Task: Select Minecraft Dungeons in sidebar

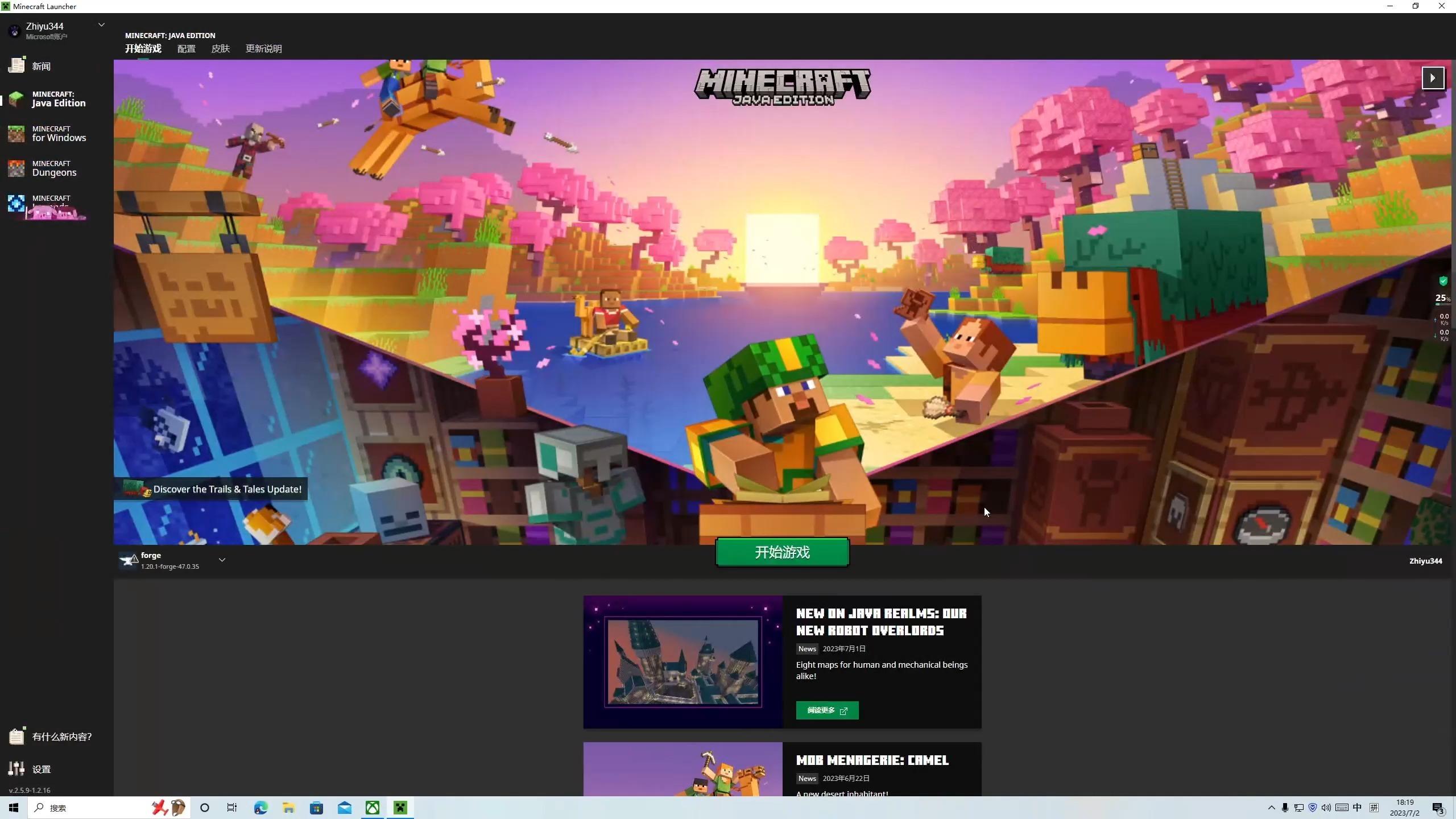Action: [x=54, y=168]
